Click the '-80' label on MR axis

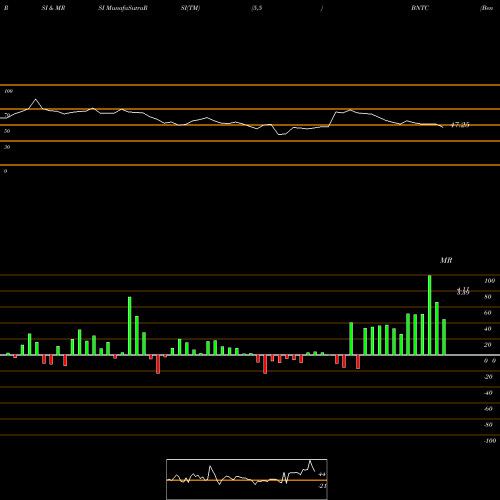pos(488,425)
